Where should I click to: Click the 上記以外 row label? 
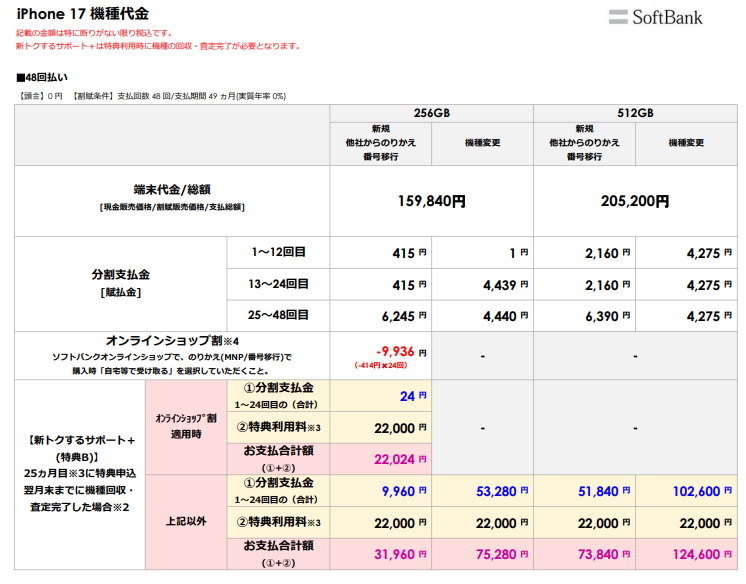pos(186,521)
